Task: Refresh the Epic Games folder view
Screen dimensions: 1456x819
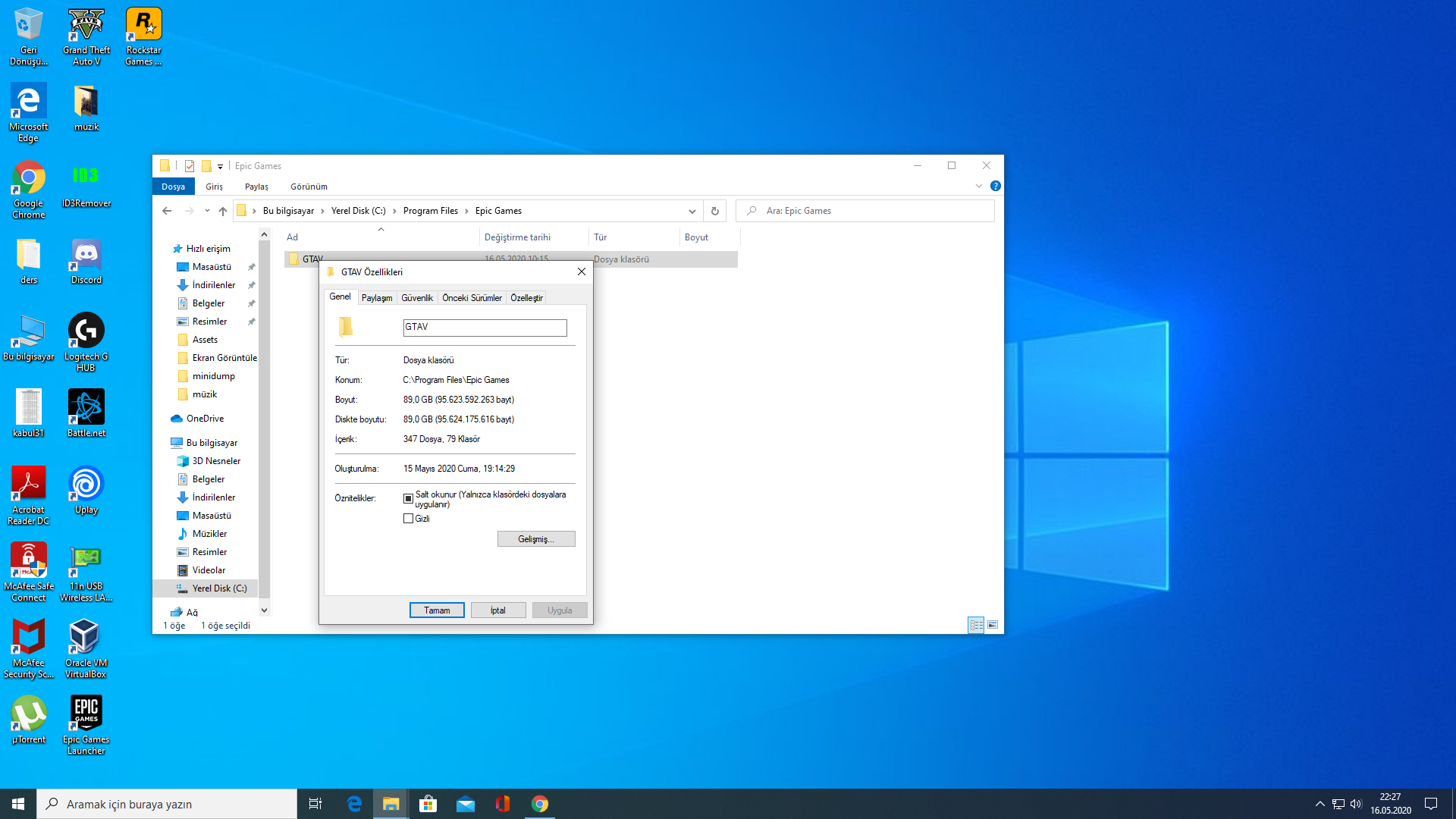Action: pos(714,211)
